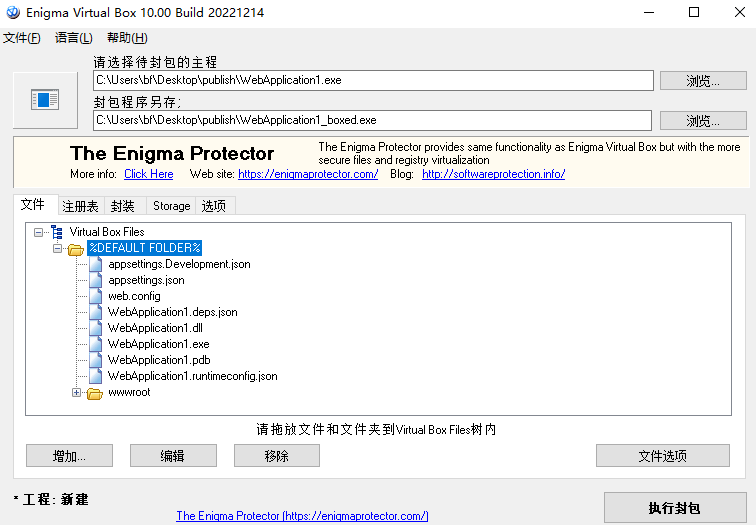Viewport: 756px width, 525px height.
Task: Open the 语言(L) menu
Action: pyautogui.click(x=73, y=38)
